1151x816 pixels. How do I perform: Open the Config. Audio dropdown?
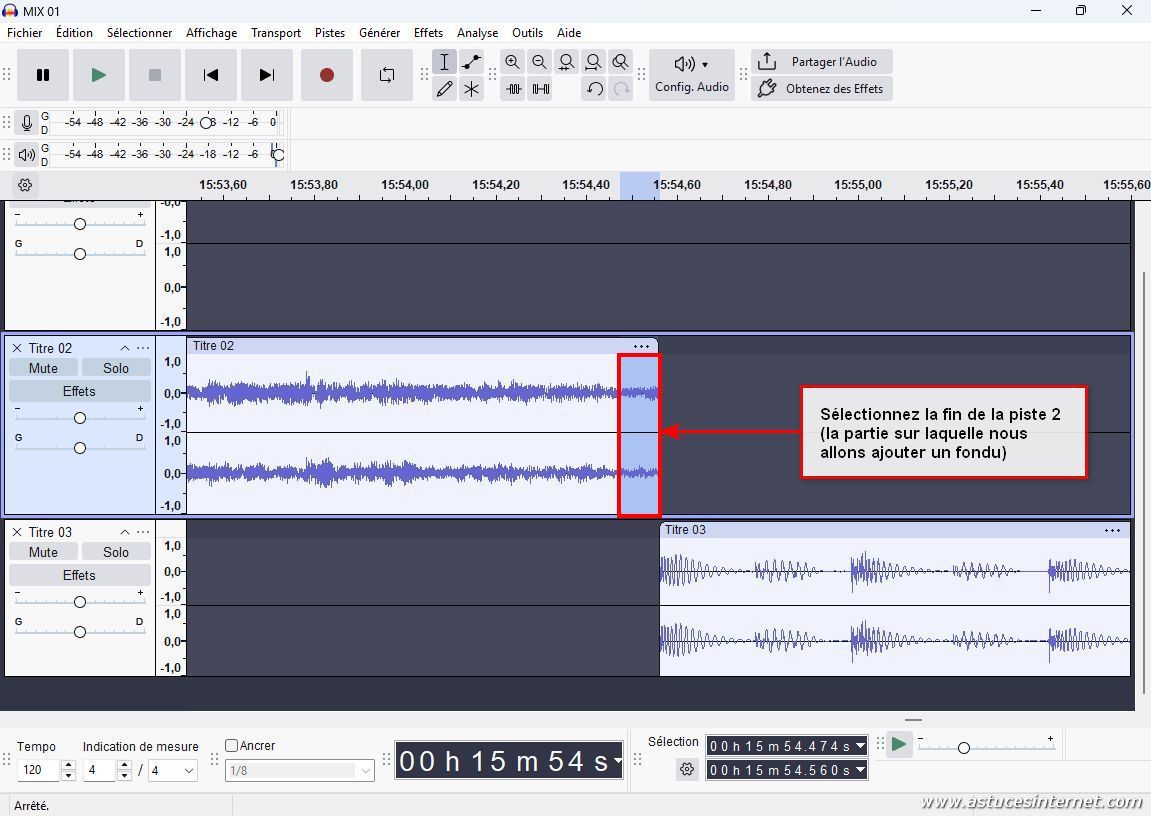pyautogui.click(x=691, y=75)
